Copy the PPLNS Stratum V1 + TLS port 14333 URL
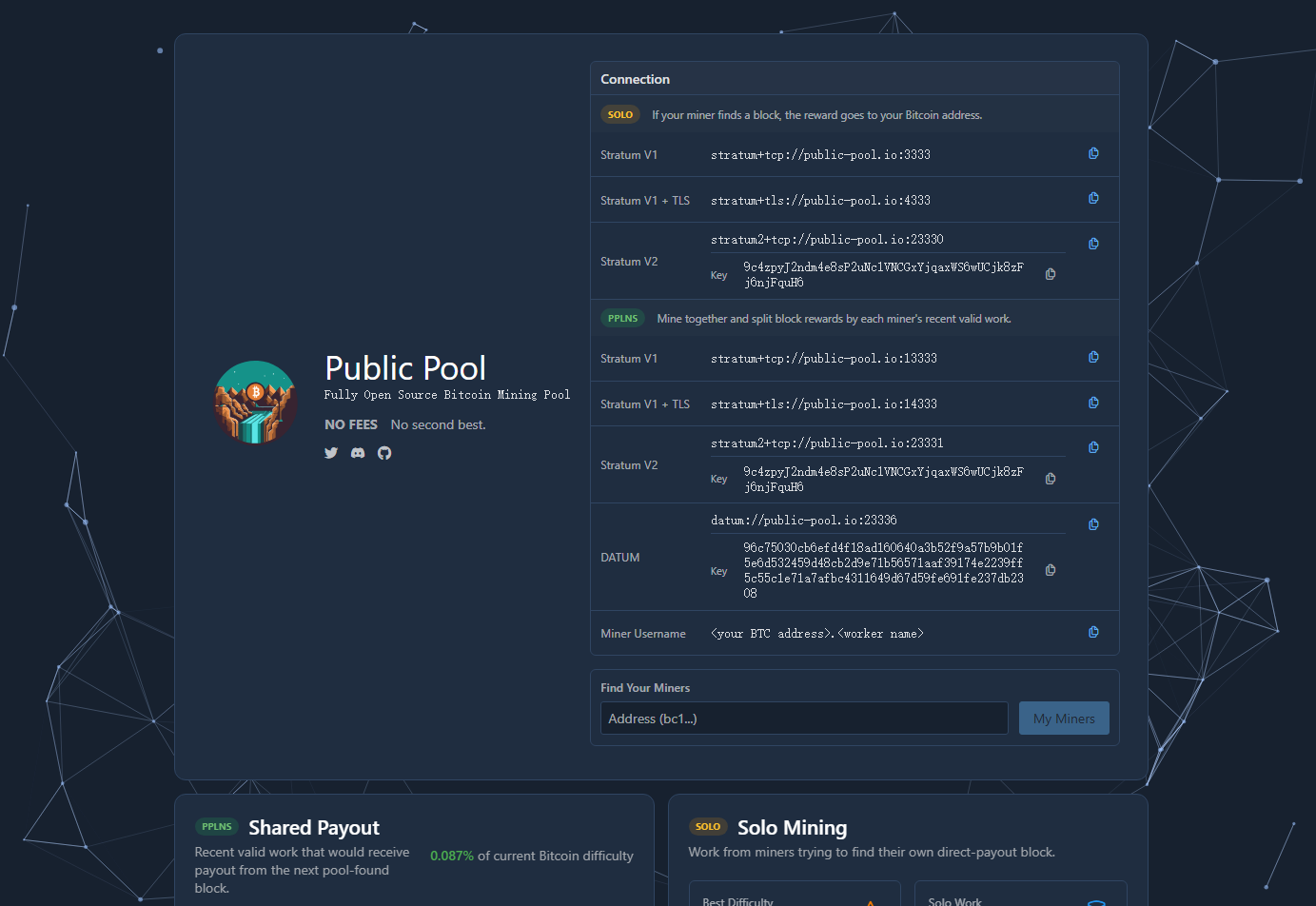 click(x=1093, y=403)
